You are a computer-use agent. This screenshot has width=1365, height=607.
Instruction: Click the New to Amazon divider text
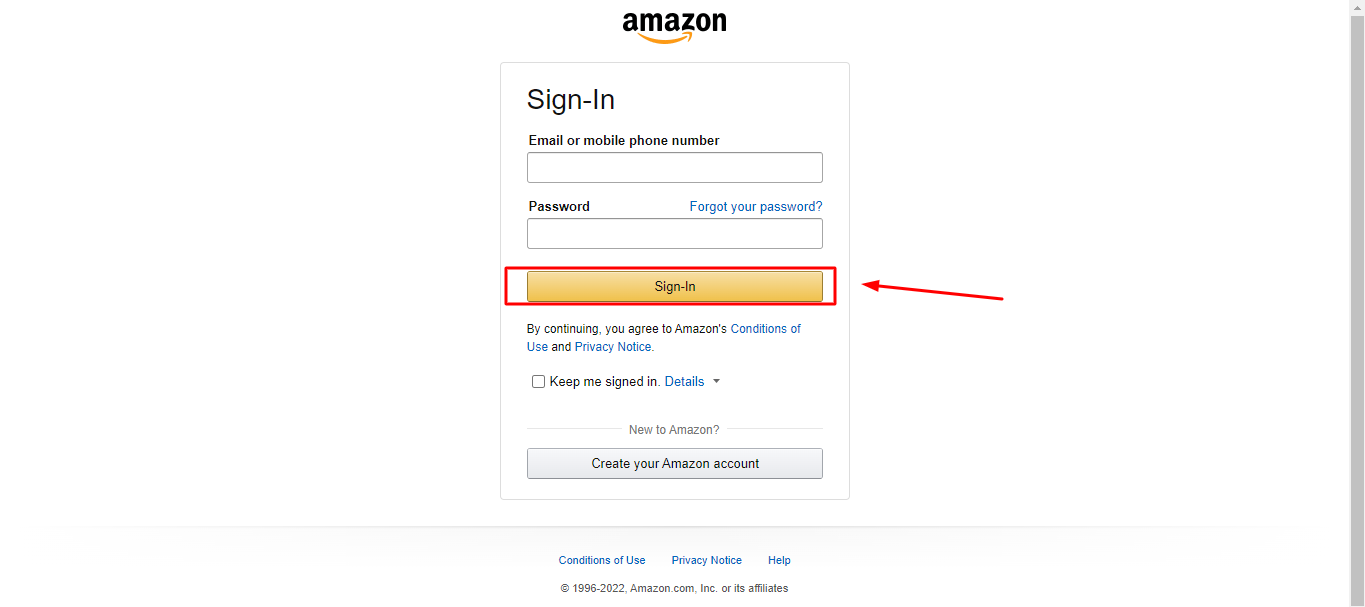pyautogui.click(x=674, y=429)
